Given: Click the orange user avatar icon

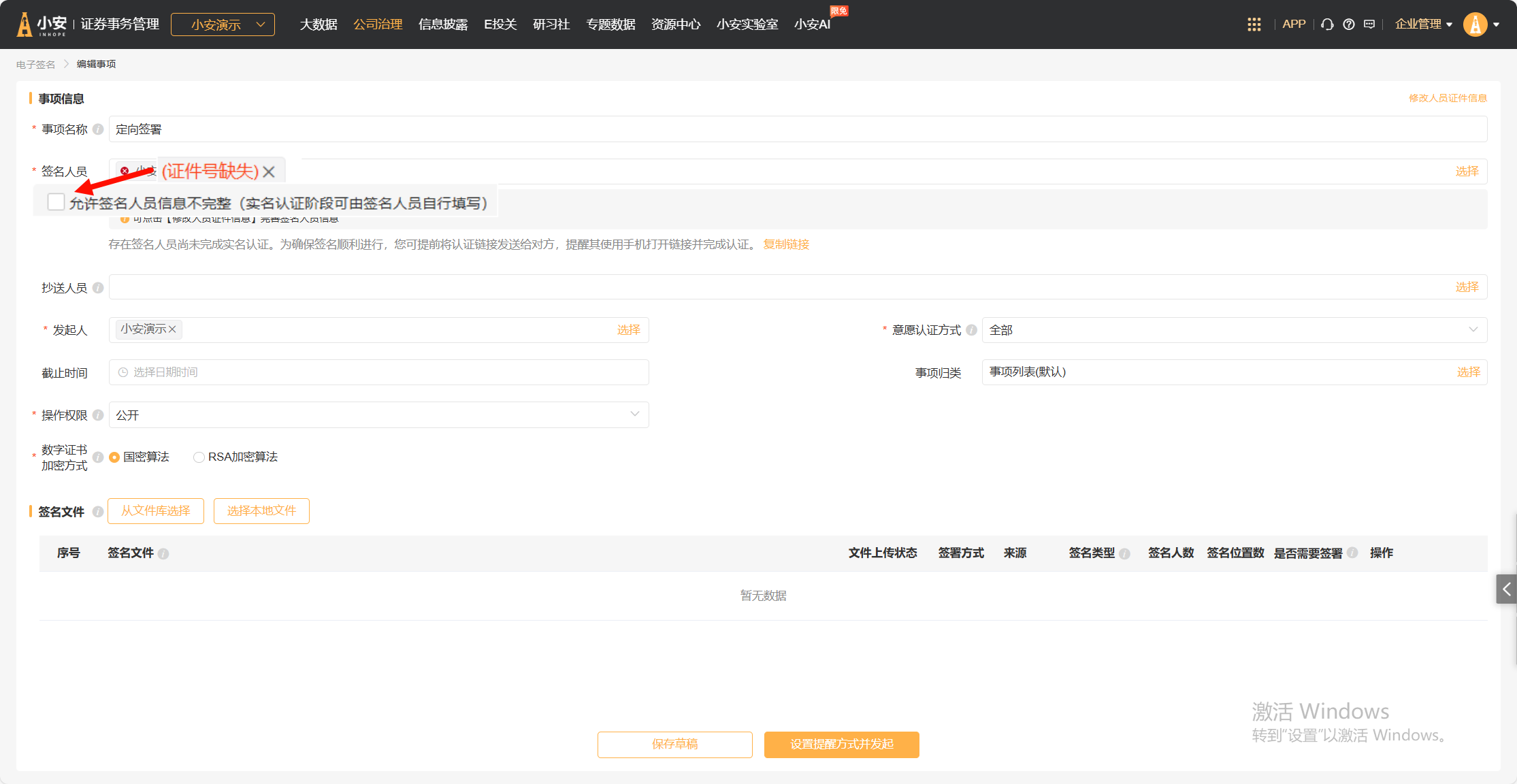Looking at the screenshot, I should (1475, 24).
